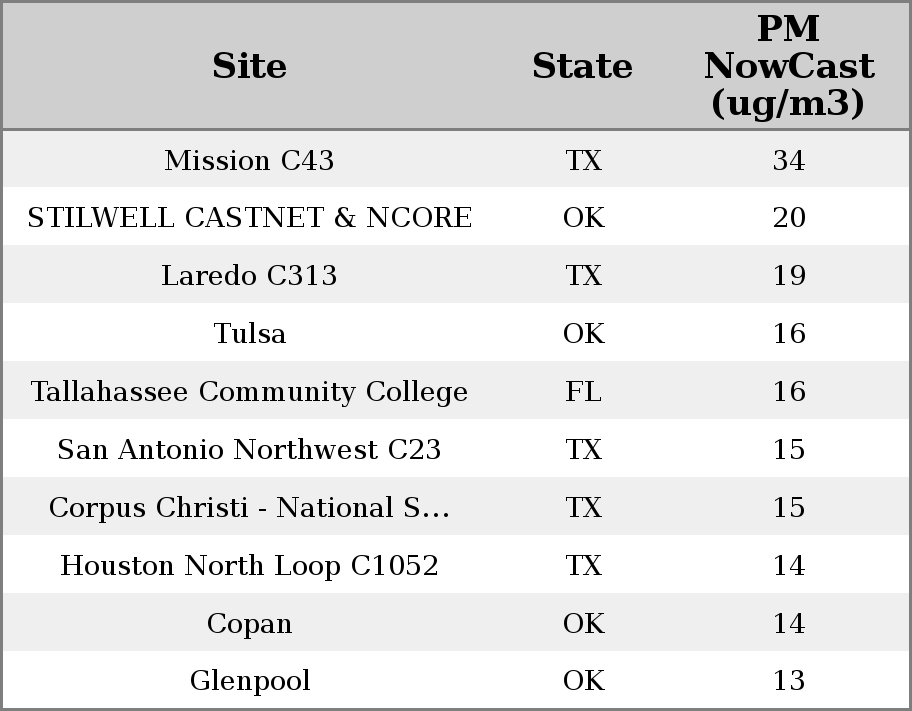Select the PM value 19 cell
912x711 pixels.
click(x=788, y=276)
